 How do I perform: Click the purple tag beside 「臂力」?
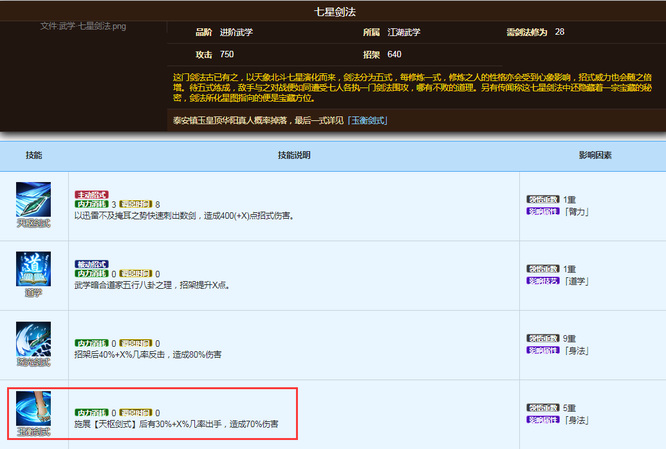543,212
